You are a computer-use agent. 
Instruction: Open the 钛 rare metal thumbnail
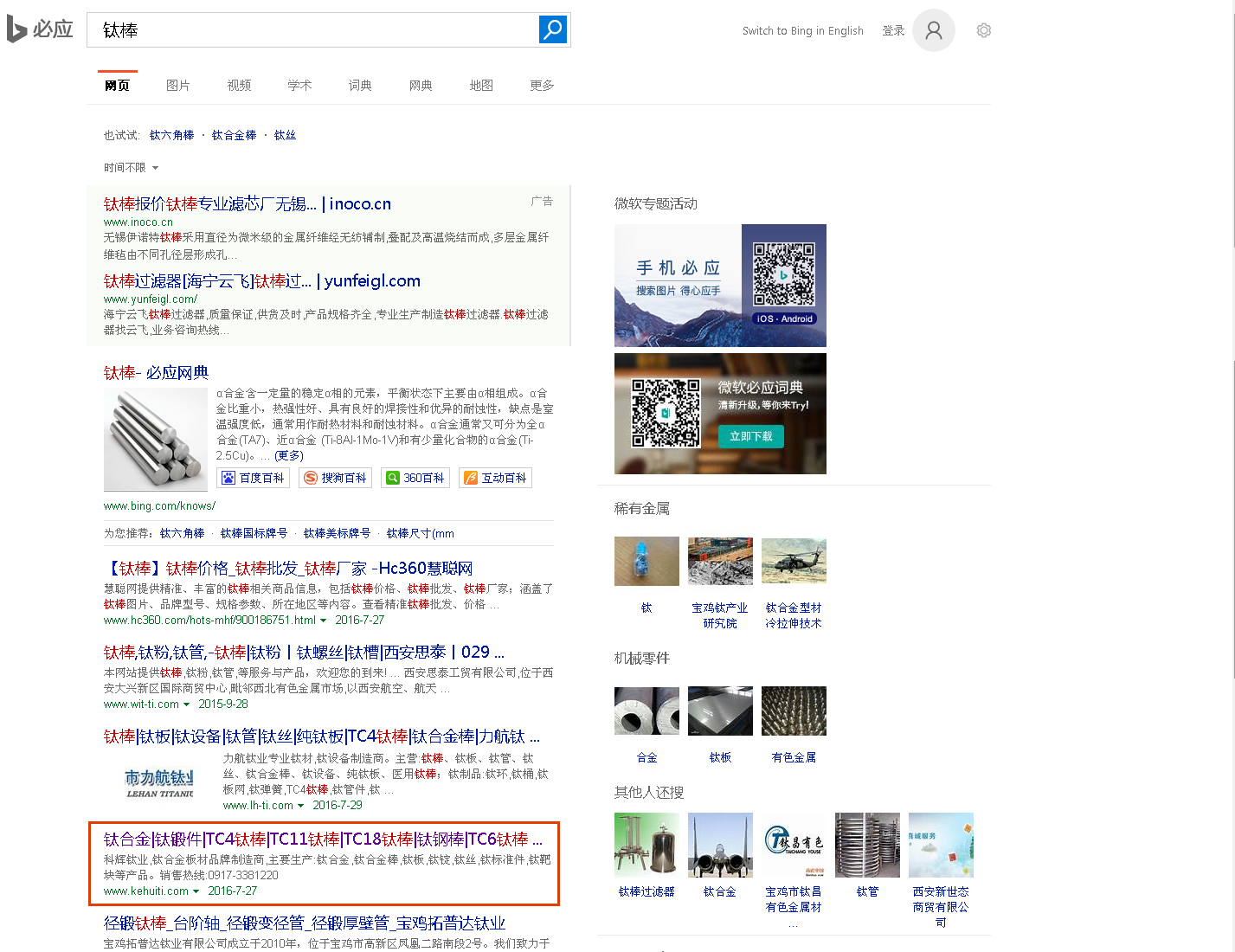[x=646, y=561]
